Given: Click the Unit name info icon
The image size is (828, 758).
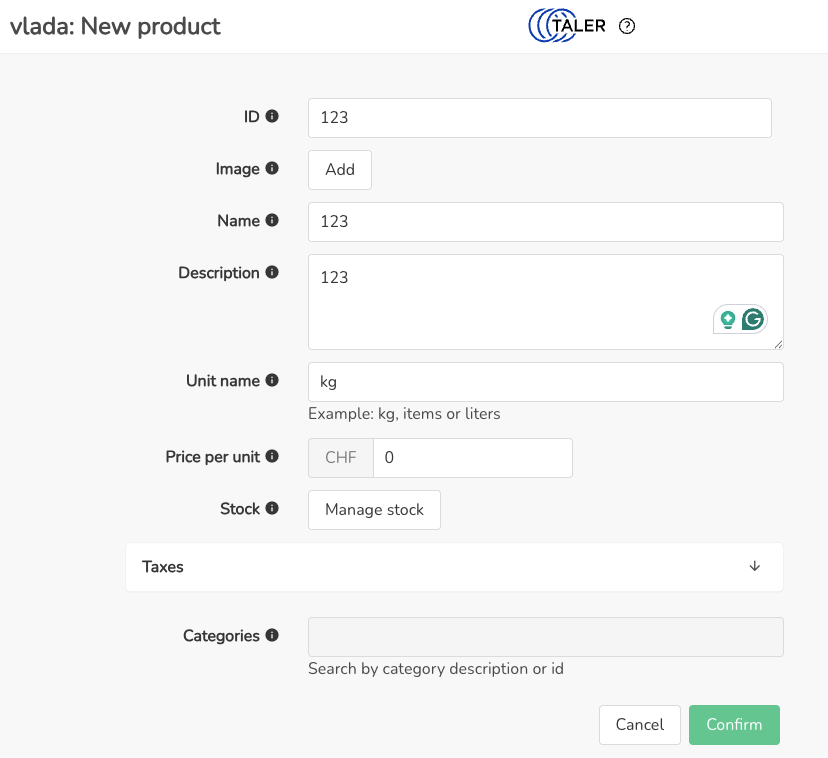Looking at the screenshot, I should click(272, 381).
